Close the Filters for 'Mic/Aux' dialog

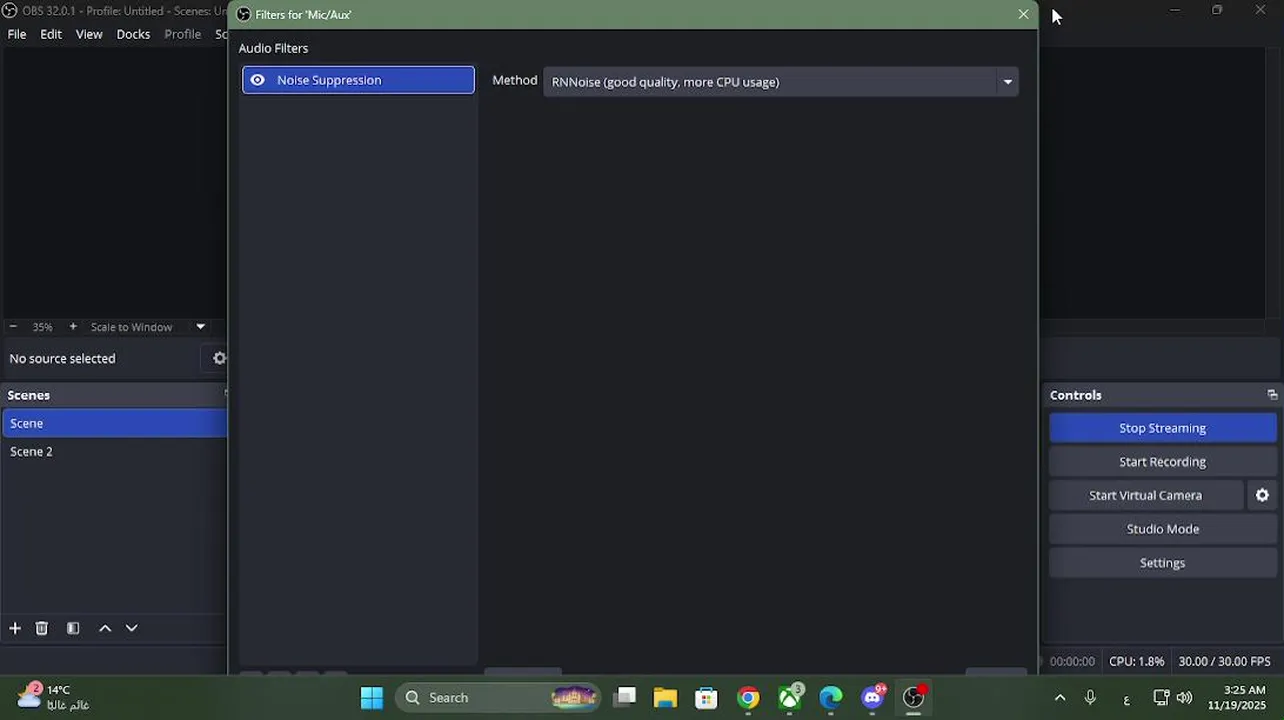(1023, 14)
